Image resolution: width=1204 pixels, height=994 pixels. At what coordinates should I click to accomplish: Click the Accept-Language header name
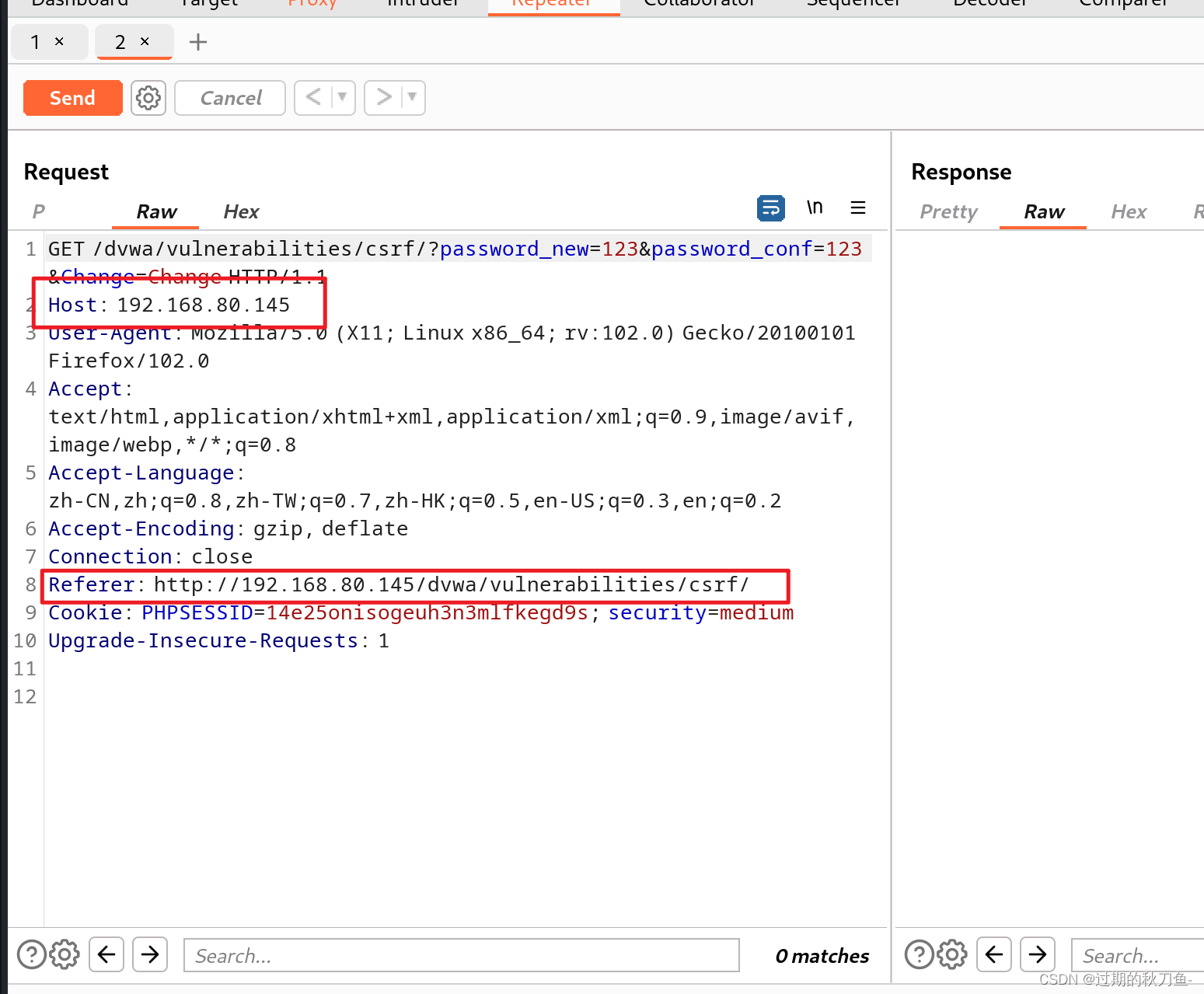141,473
